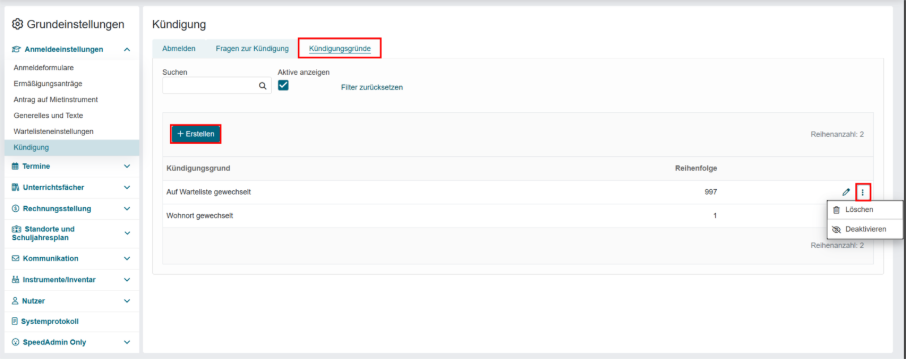Click the Reihenfolge column header
Image resolution: width=906 pixels, height=360 pixels.
[x=696, y=169]
